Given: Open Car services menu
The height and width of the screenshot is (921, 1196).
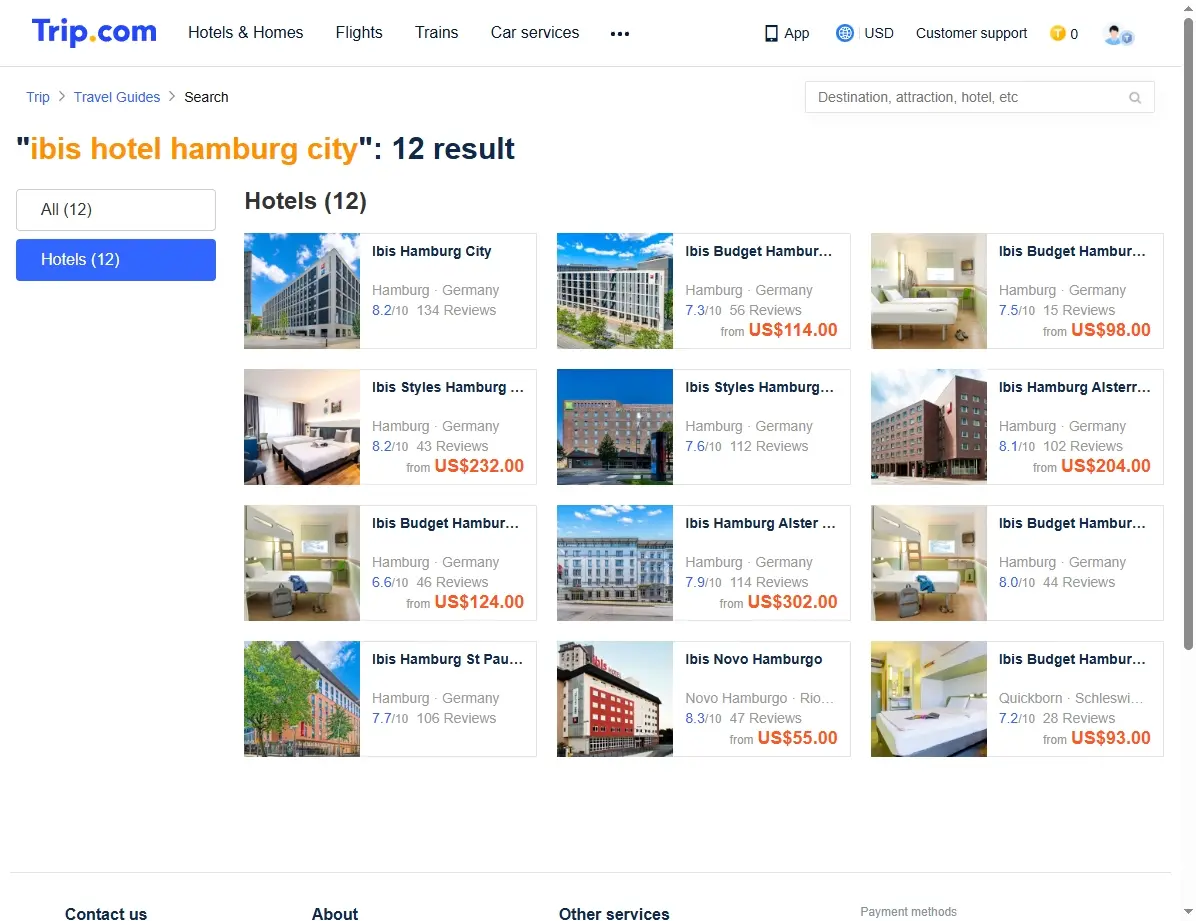Looking at the screenshot, I should click(x=535, y=33).
